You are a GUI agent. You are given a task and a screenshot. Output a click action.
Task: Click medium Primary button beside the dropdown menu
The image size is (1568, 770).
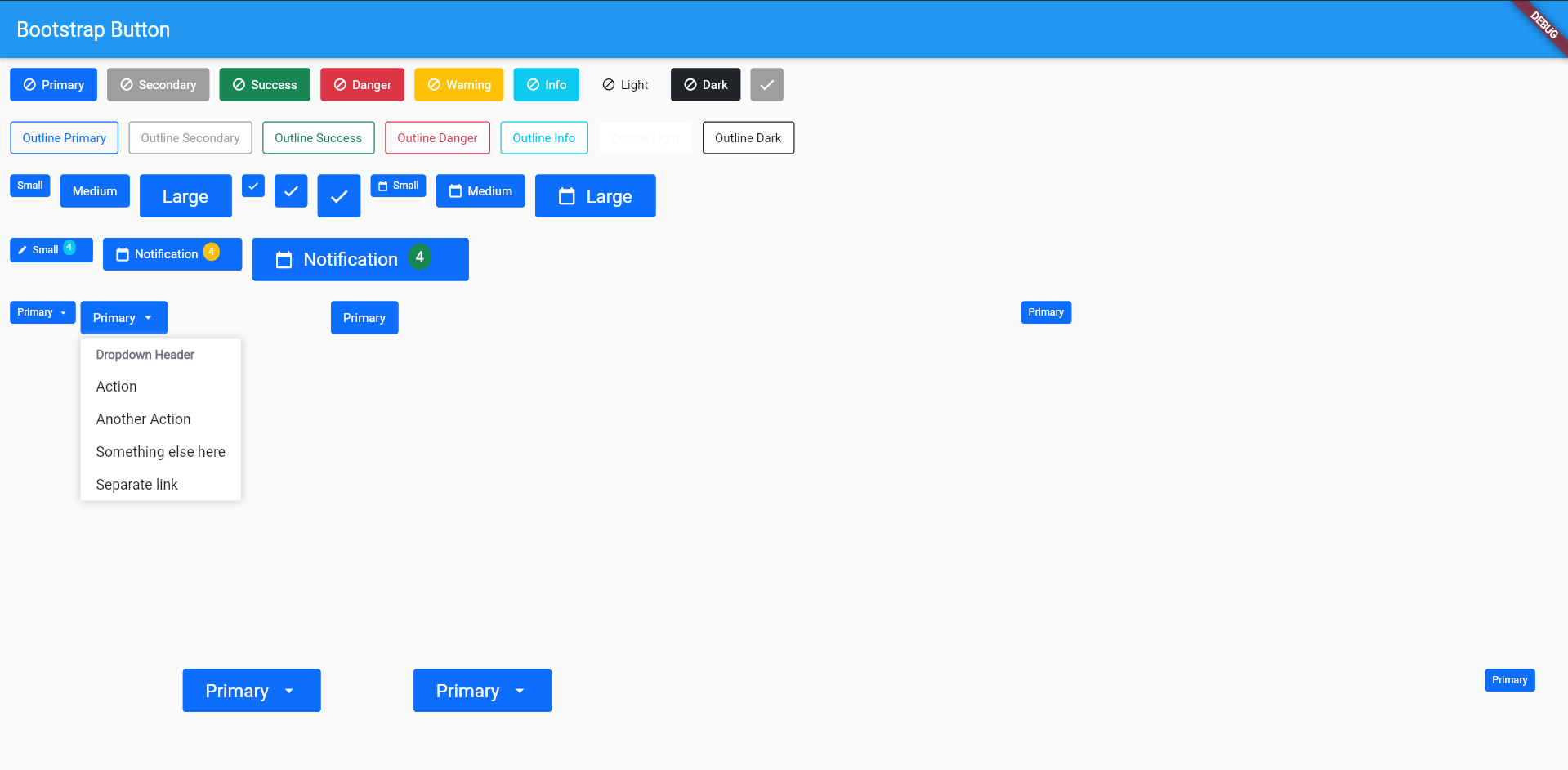[364, 318]
